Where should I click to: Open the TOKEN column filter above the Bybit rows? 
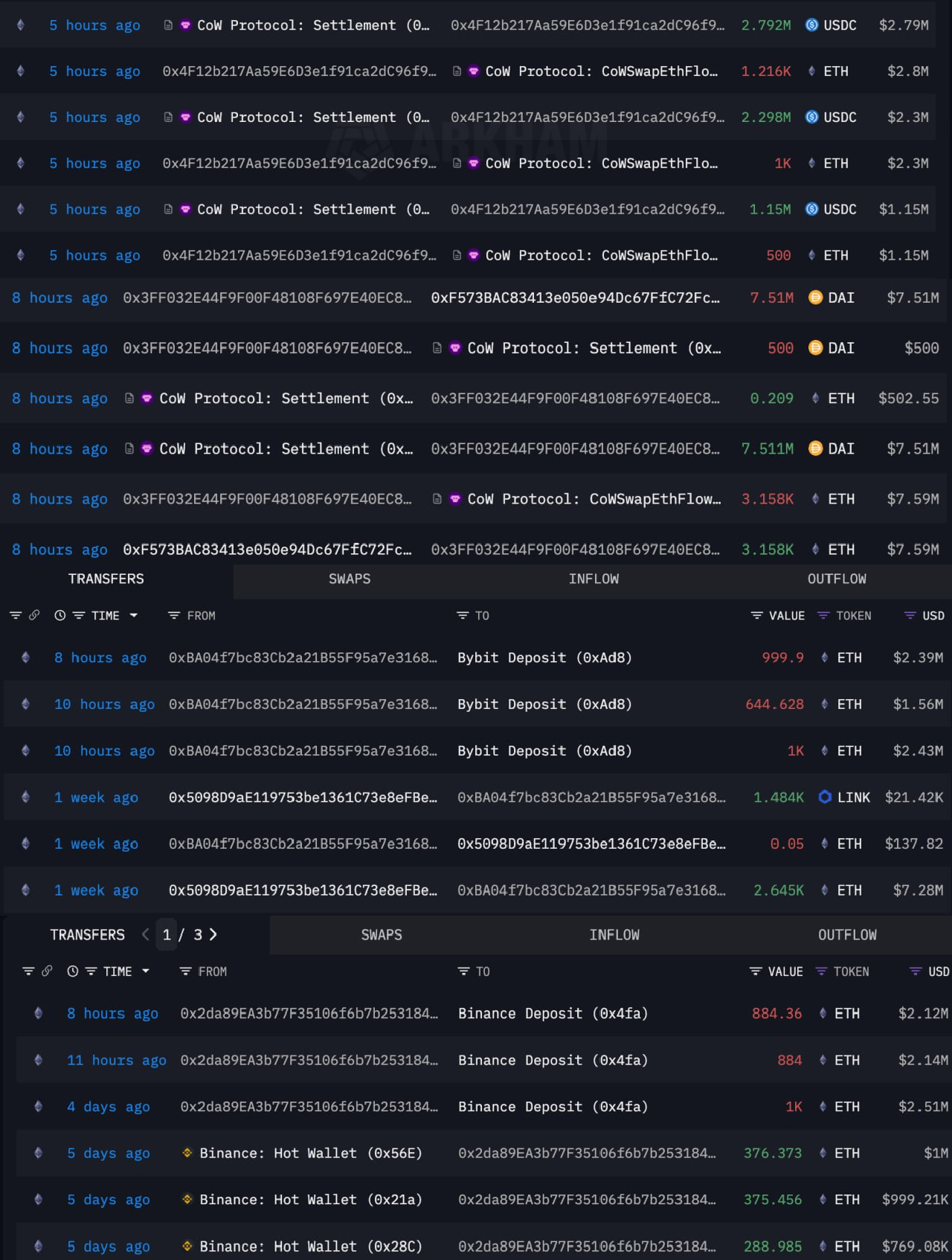tap(823, 616)
